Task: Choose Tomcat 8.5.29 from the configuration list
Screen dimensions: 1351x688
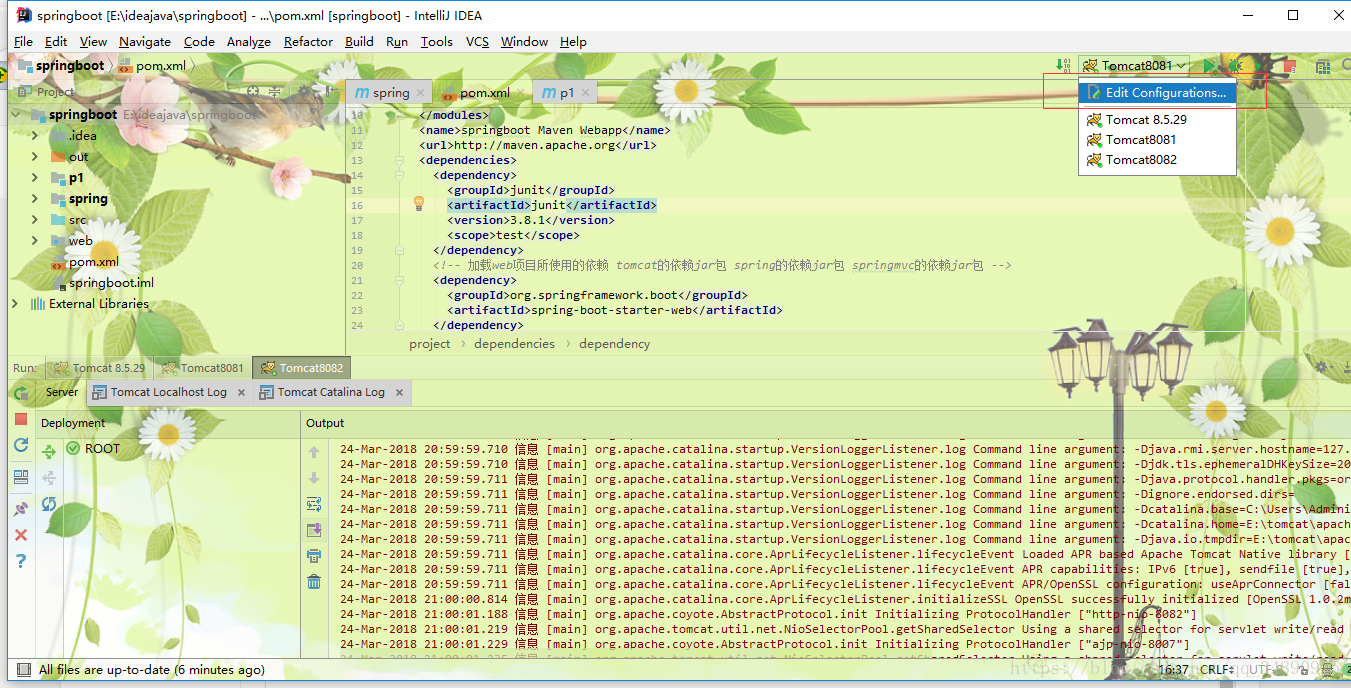Action: (x=1146, y=119)
